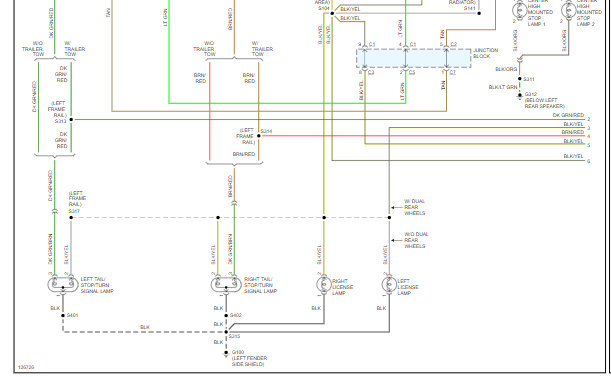Click the DK GRN/RED label by continuation 2
The image size is (611, 377).
point(568,115)
